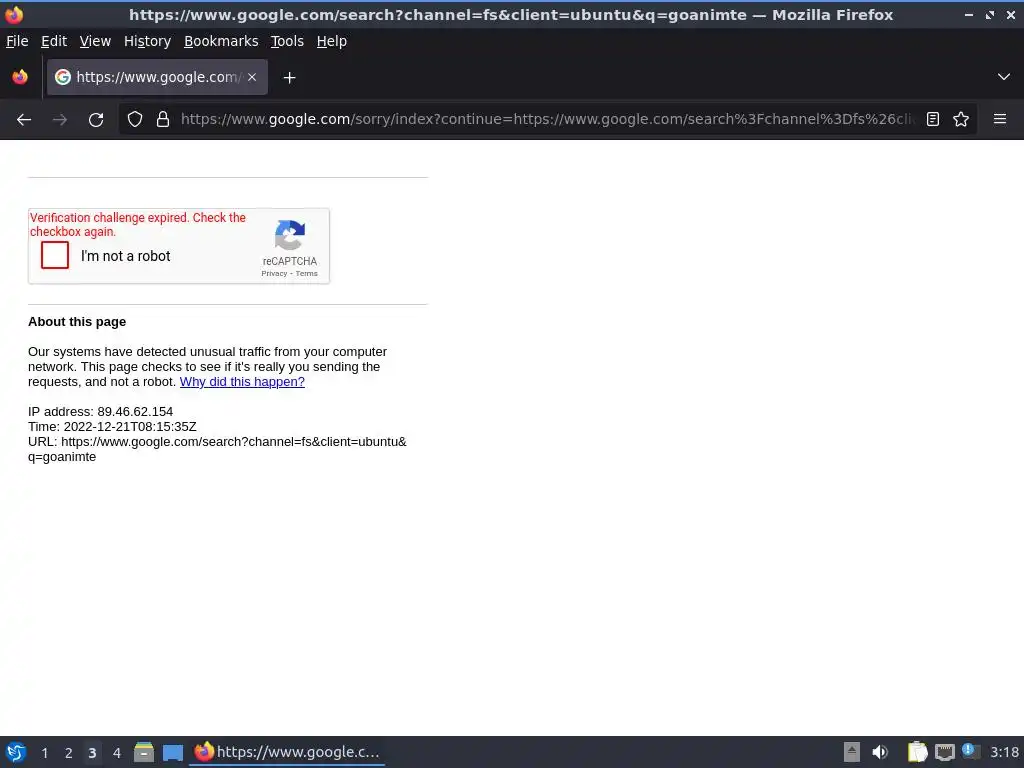Click the "About this page" heading
This screenshot has height=768, width=1024.
77,322
